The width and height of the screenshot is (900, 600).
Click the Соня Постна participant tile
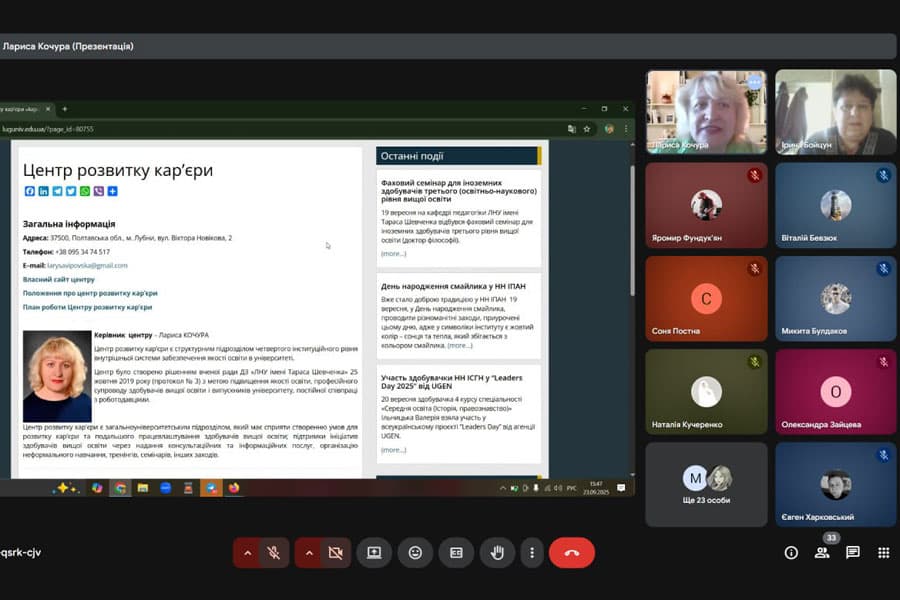[x=707, y=299]
